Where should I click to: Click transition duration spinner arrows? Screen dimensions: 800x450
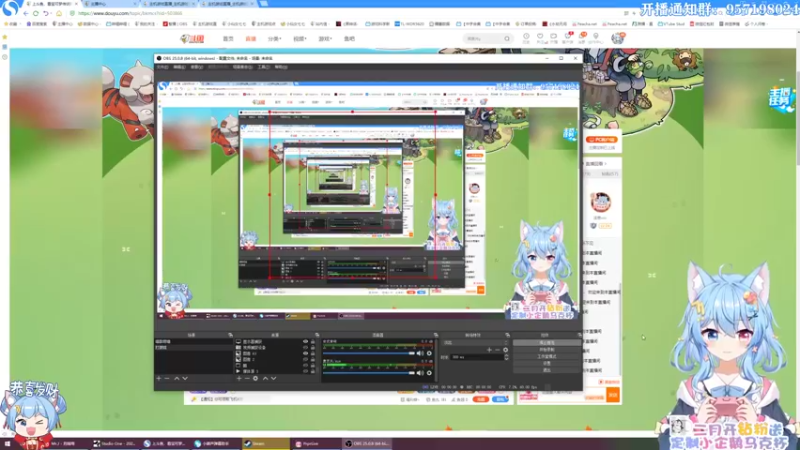(x=506, y=357)
